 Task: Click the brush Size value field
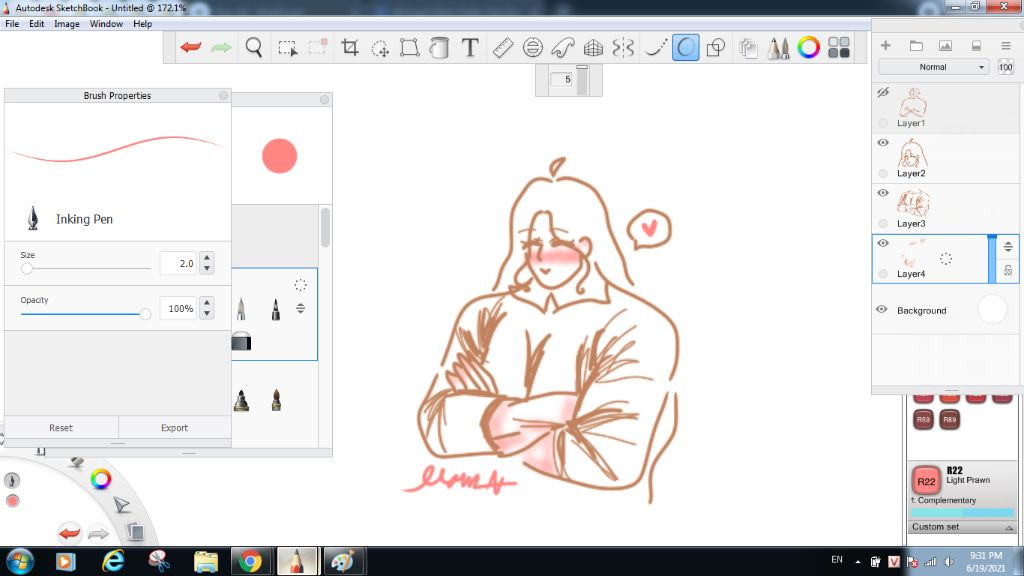178,263
